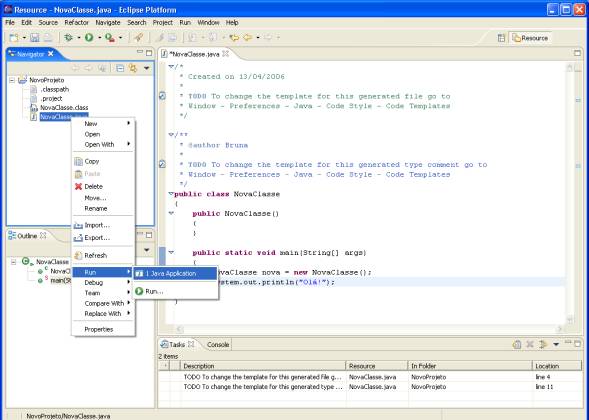Click the task marker on line 4
This screenshot has width=589, height=420.
(162, 96)
